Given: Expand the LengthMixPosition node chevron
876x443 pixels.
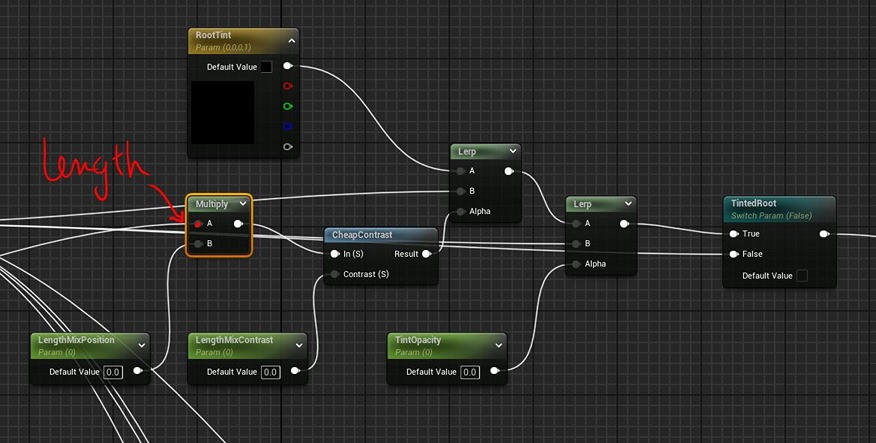Looking at the screenshot, I should click(x=142, y=345).
